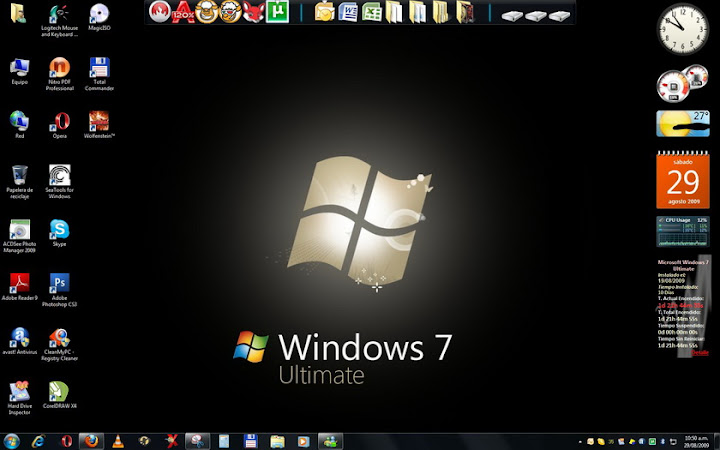Launch Adobe Photoshop CS3 shortcut
The image size is (720, 450).
tap(60, 290)
